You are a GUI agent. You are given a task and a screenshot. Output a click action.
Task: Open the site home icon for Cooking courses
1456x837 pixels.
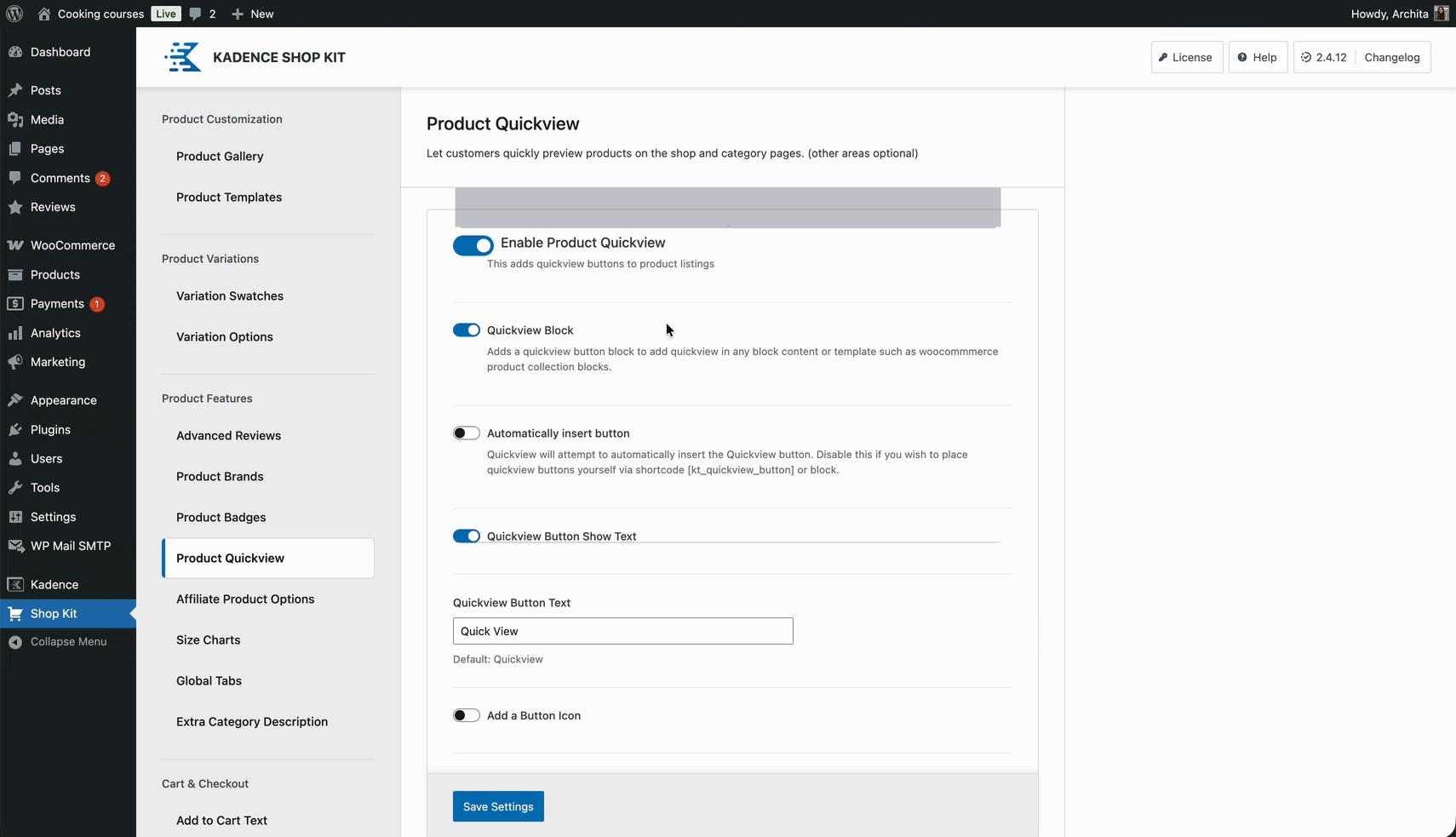pos(44,14)
